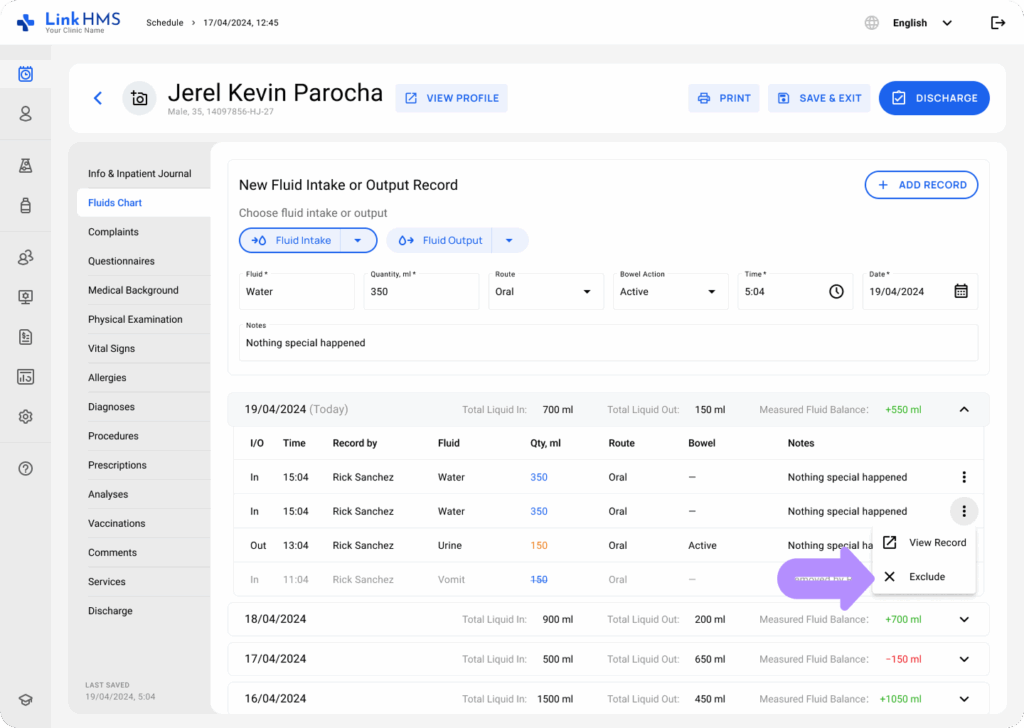
Task: Select the Fluid Output option
Action: tap(442, 240)
